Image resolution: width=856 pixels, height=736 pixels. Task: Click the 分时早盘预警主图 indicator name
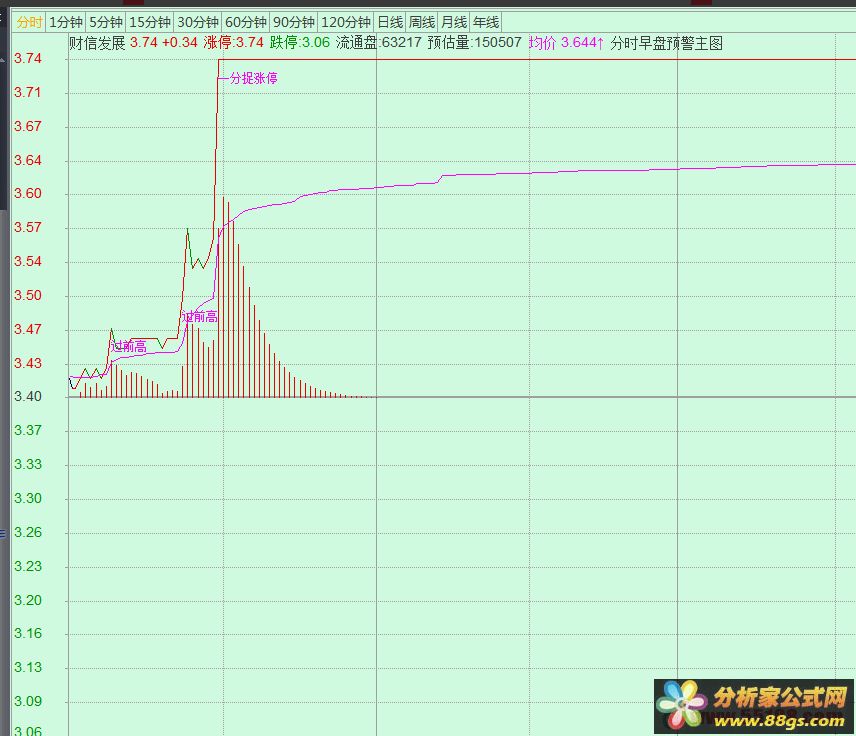click(667, 43)
